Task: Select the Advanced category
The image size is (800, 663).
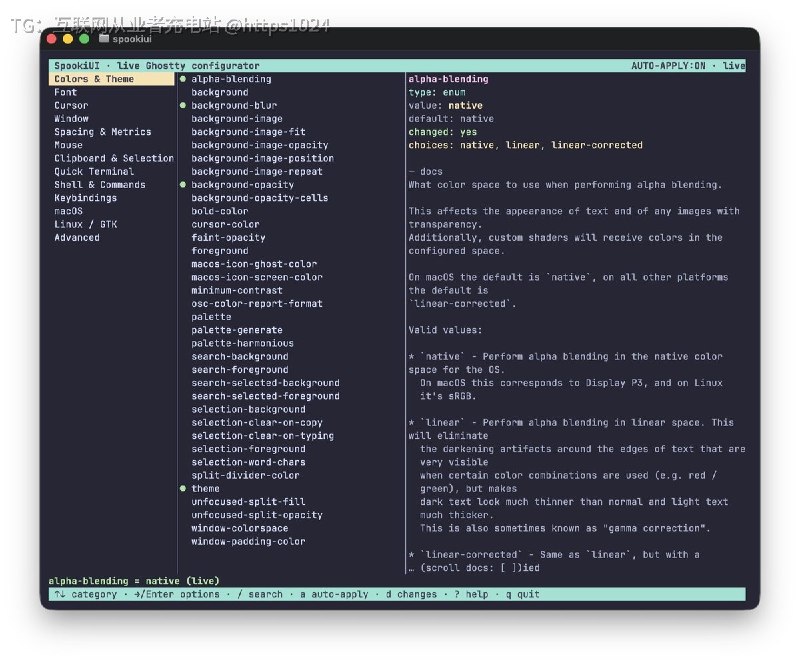Action: [77, 238]
